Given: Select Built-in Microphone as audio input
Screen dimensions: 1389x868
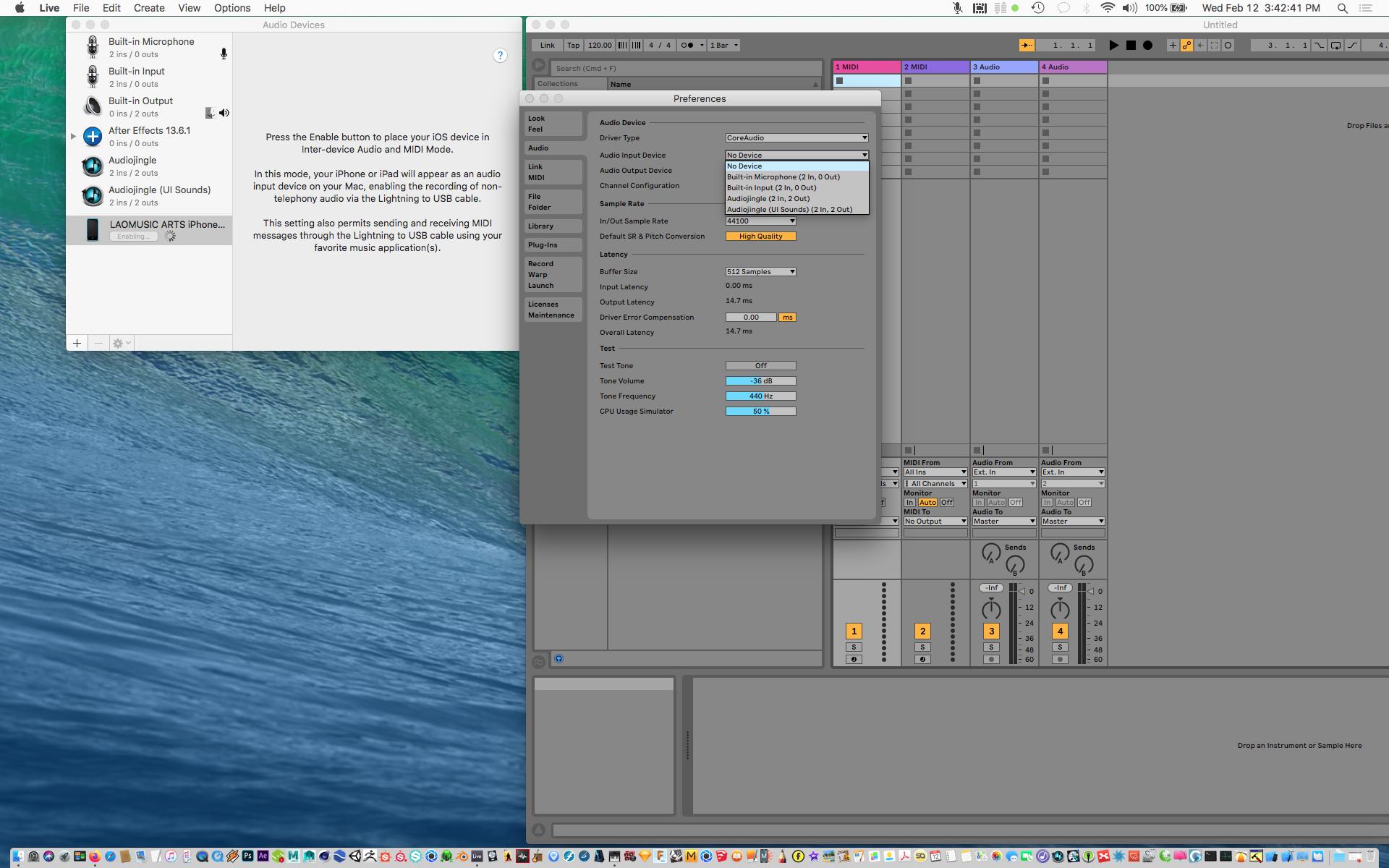Looking at the screenshot, I should [783, 177].
